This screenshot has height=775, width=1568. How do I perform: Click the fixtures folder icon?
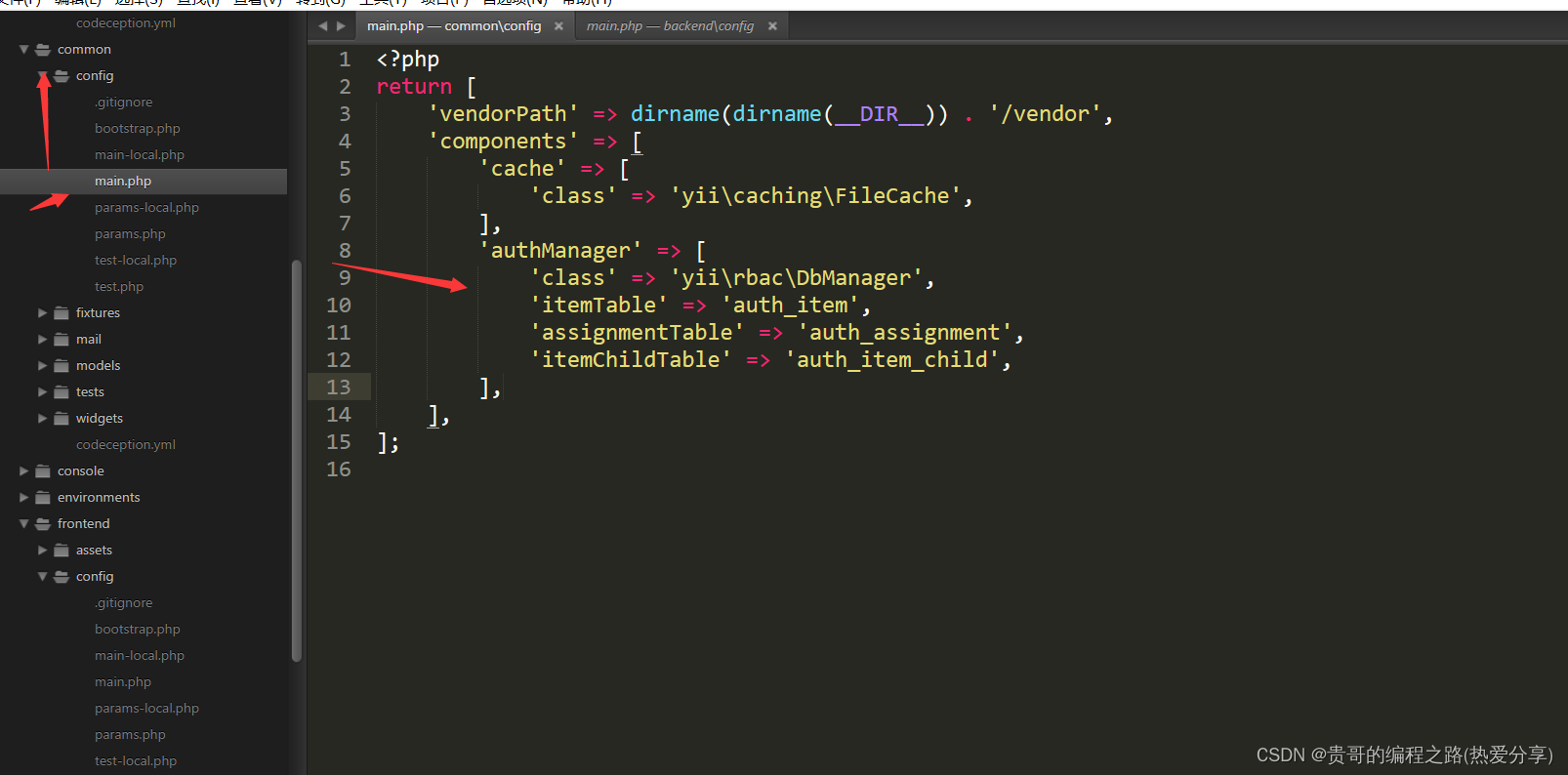click(62, 313)
